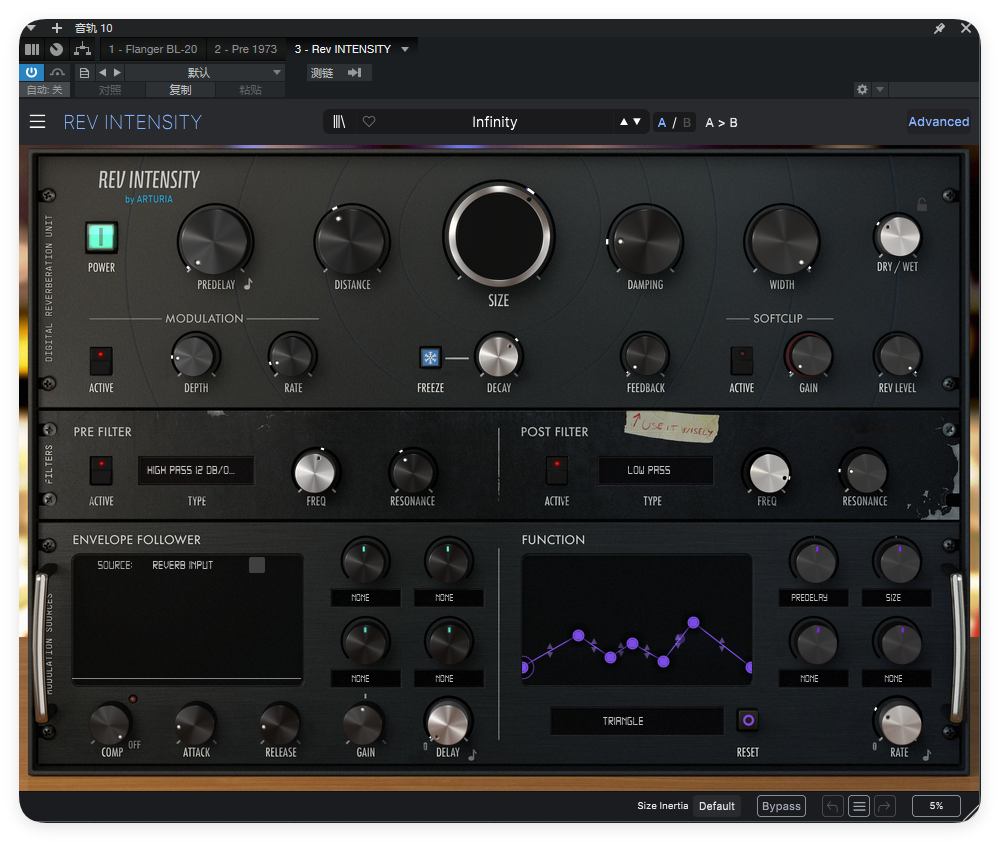Click the round dial icon left of insert tabs
This screenshot has height=842, width=1000.
point(57,49)
